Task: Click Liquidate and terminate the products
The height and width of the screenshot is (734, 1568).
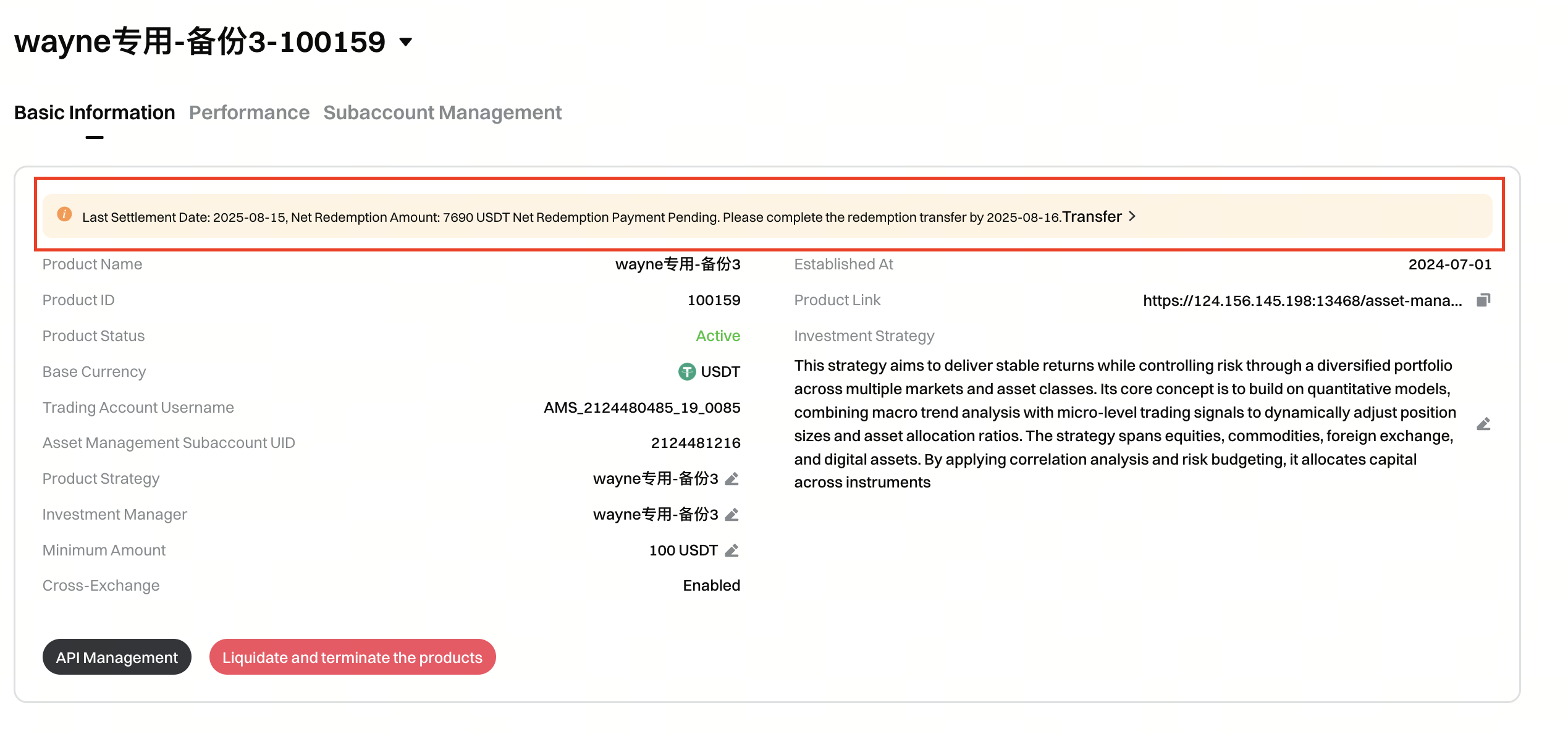Action: (352, 657)
